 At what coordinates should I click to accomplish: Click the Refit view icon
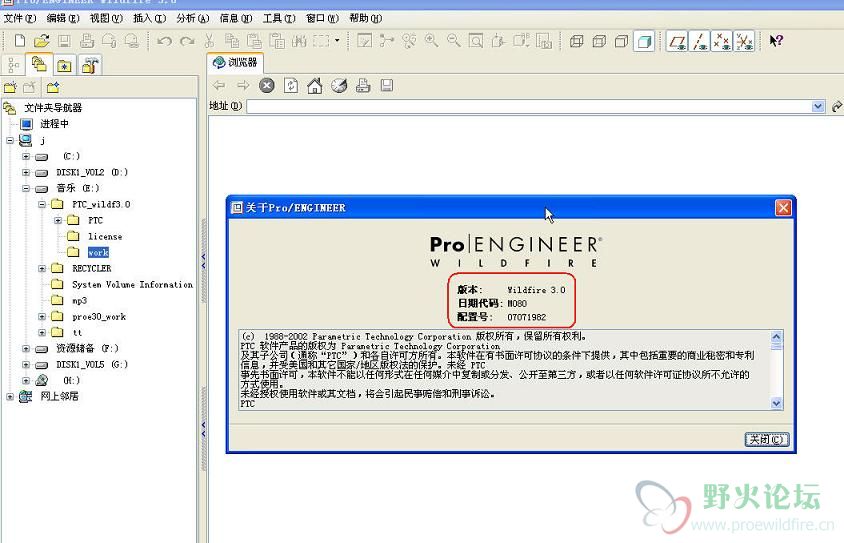point(476,41)
